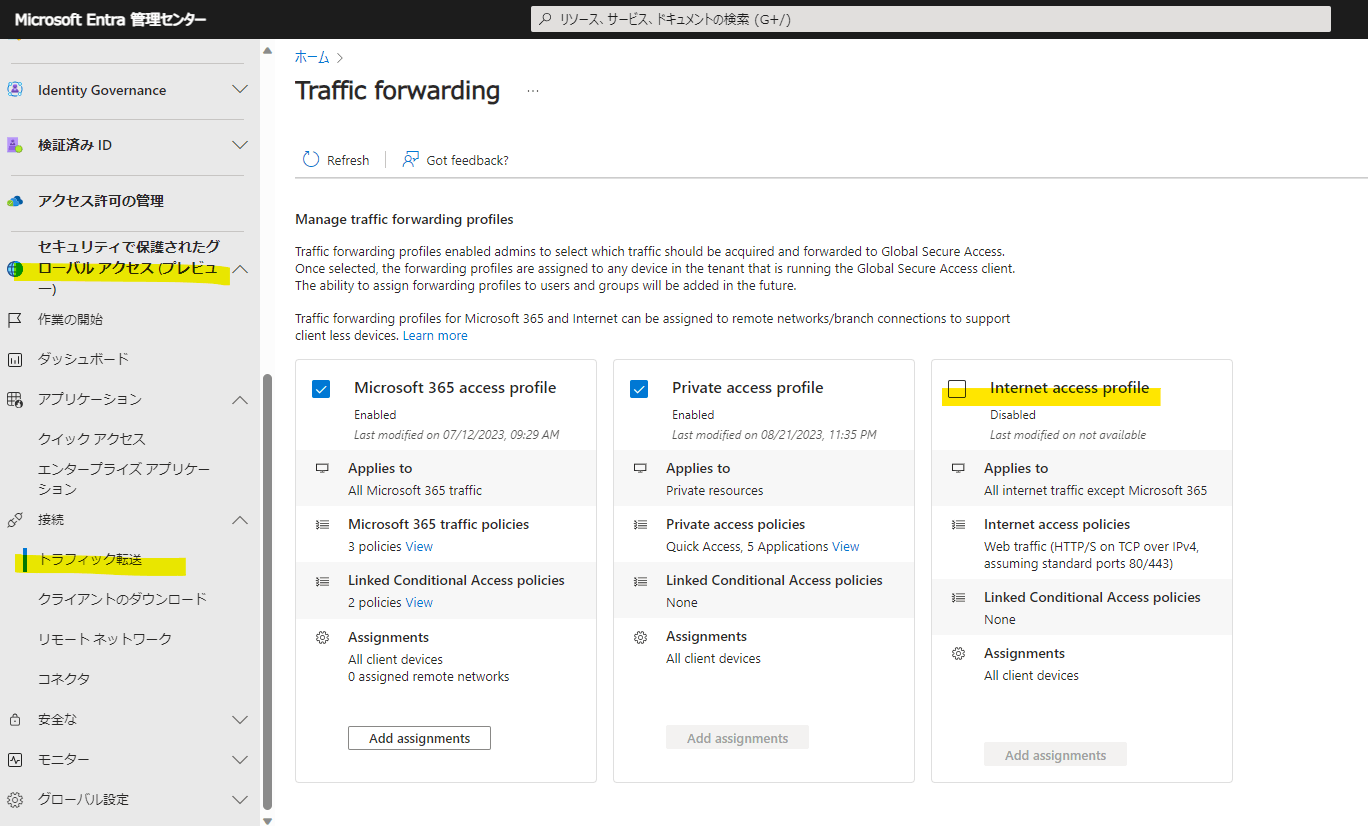Collapse the 接続 section chevron

(x=240, y=520)
